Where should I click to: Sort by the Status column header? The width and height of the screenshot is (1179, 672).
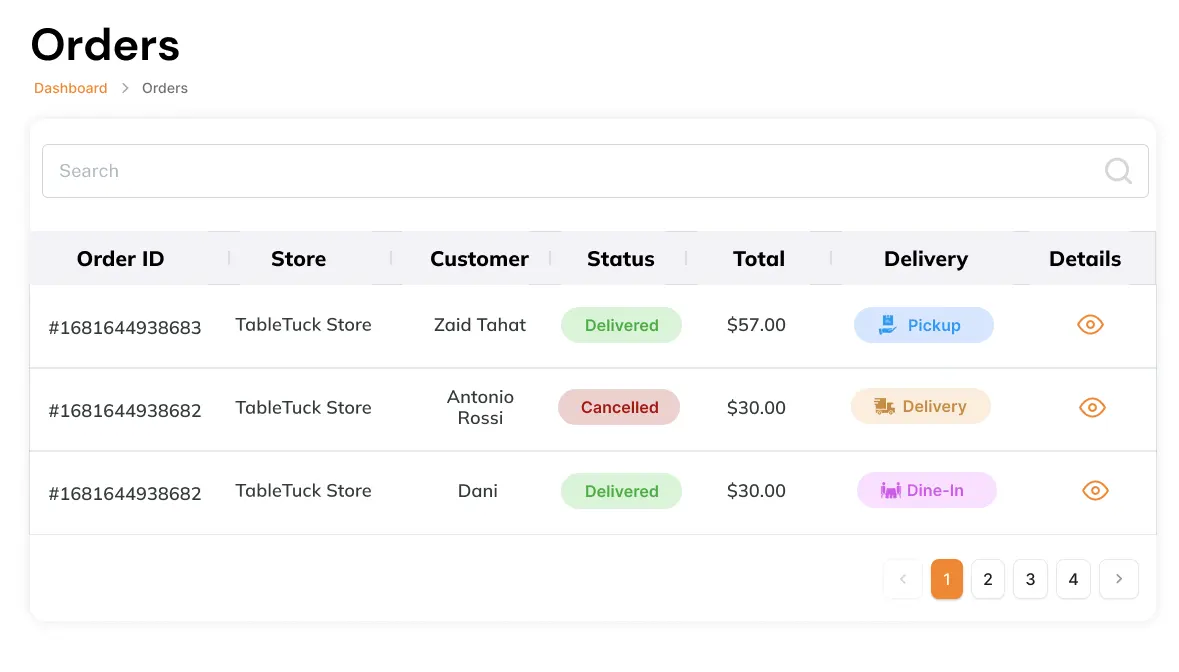click(x=620, y=259)
